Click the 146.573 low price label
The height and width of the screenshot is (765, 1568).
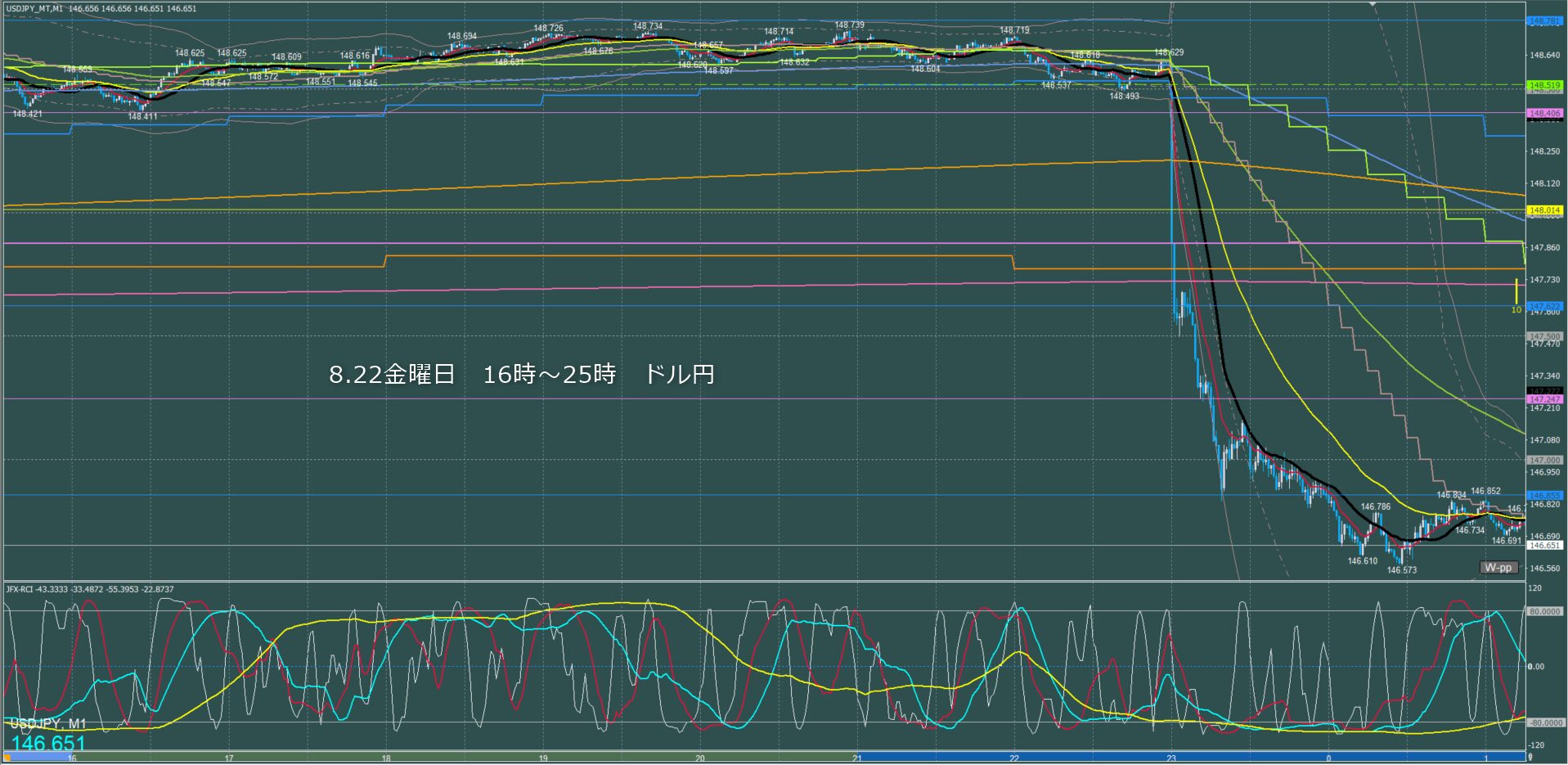tap(1401, 570)
